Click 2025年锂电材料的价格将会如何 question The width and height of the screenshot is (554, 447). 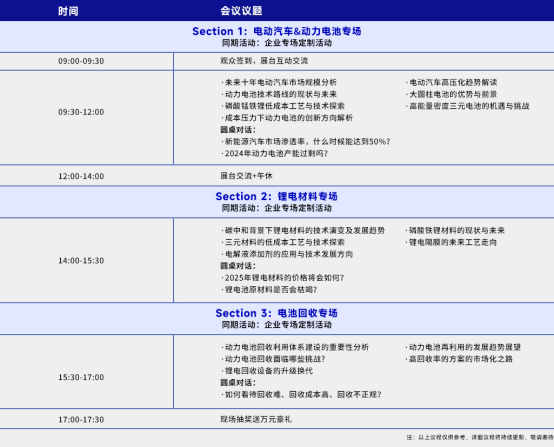[283, 278]
